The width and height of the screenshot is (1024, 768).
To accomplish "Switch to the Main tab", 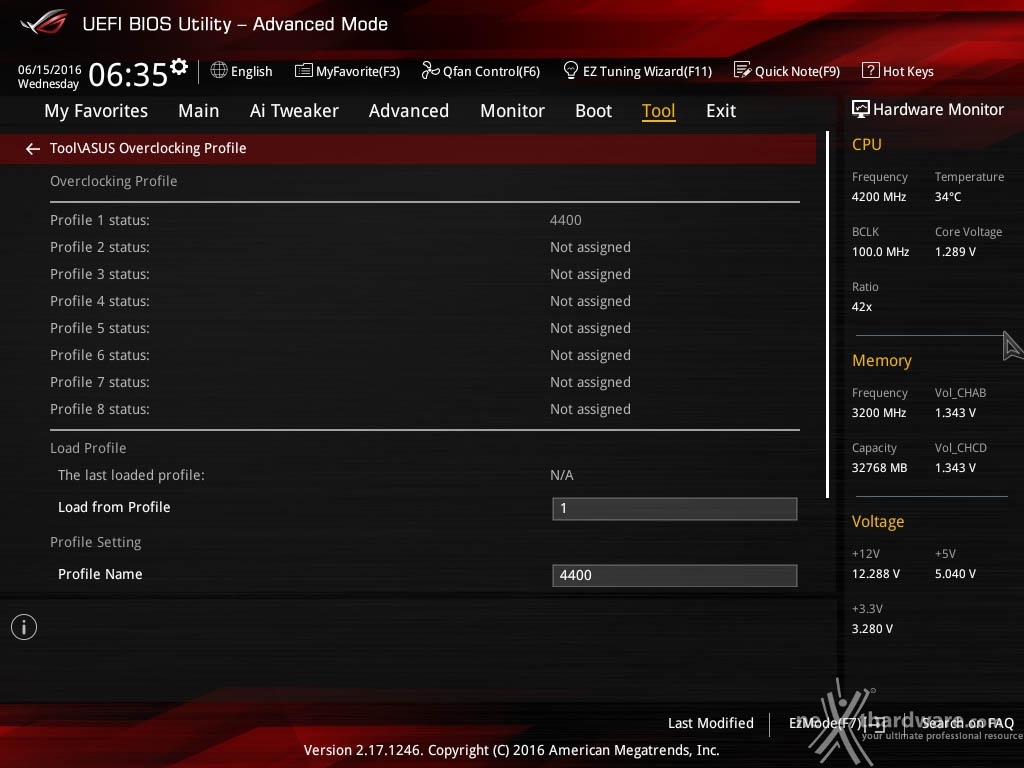I will click(x=199, y=111).
